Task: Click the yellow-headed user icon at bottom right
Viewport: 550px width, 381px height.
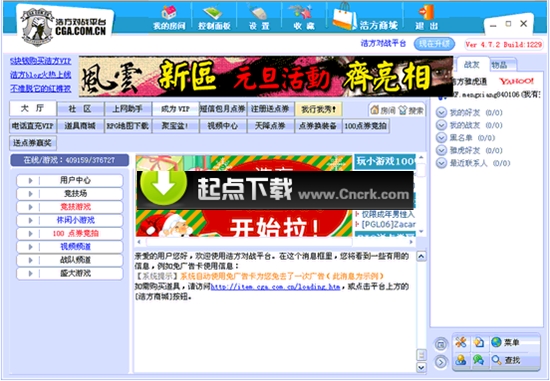Action: pos(461,360)
